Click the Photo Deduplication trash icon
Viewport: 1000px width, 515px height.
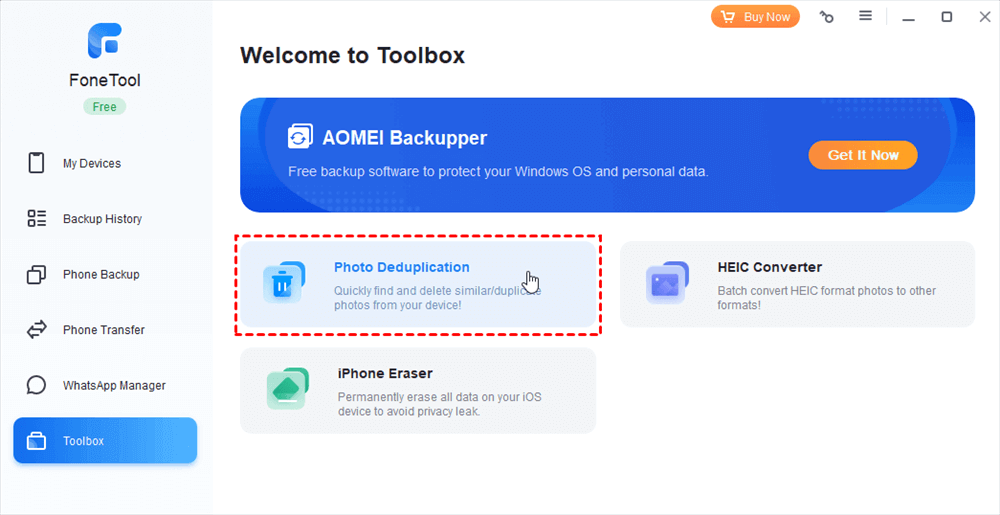[x=282, y=284]
